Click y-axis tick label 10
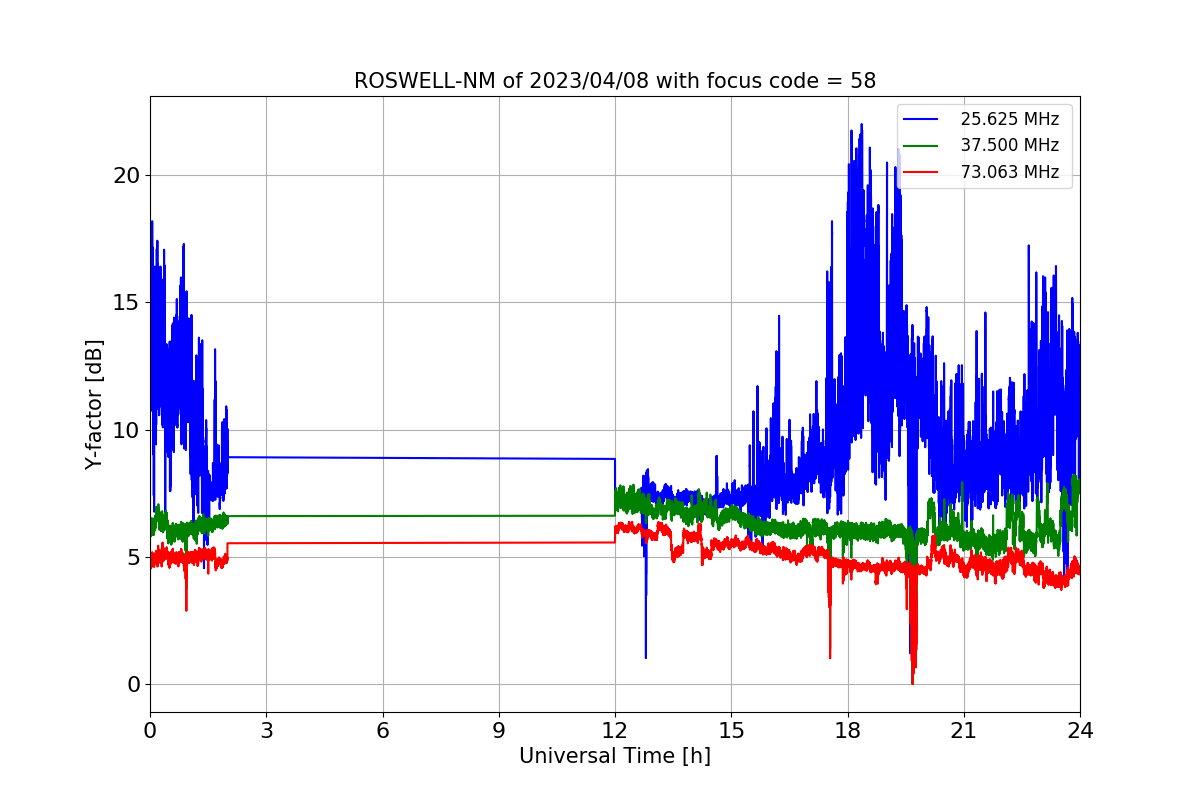 [127, 430]
